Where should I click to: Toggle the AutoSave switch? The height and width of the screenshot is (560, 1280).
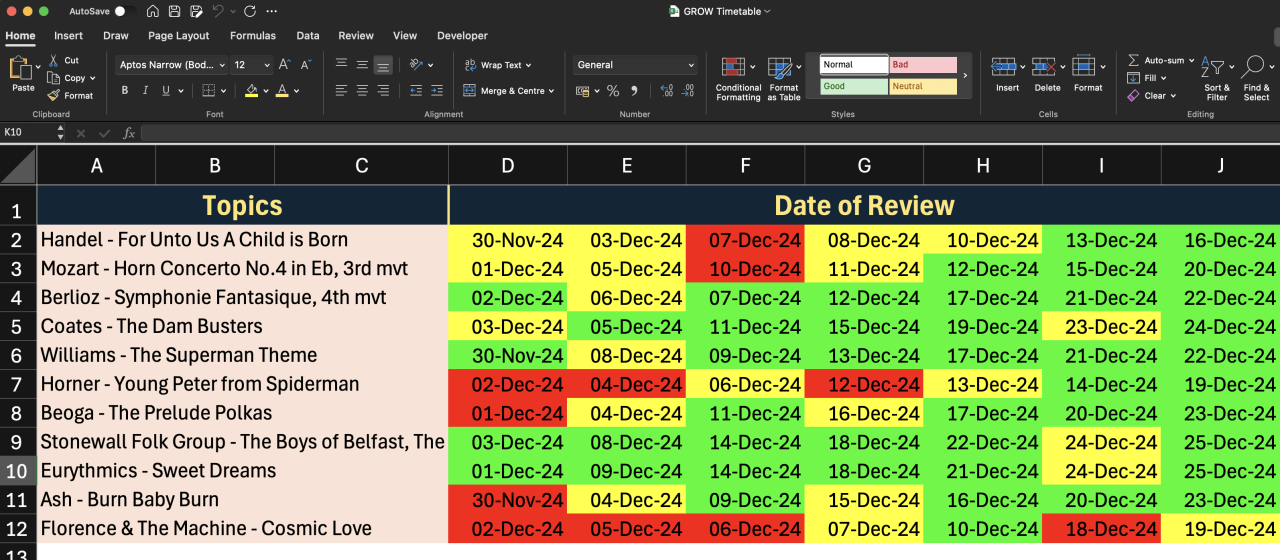pyautogui.click(x=124, y=11)
